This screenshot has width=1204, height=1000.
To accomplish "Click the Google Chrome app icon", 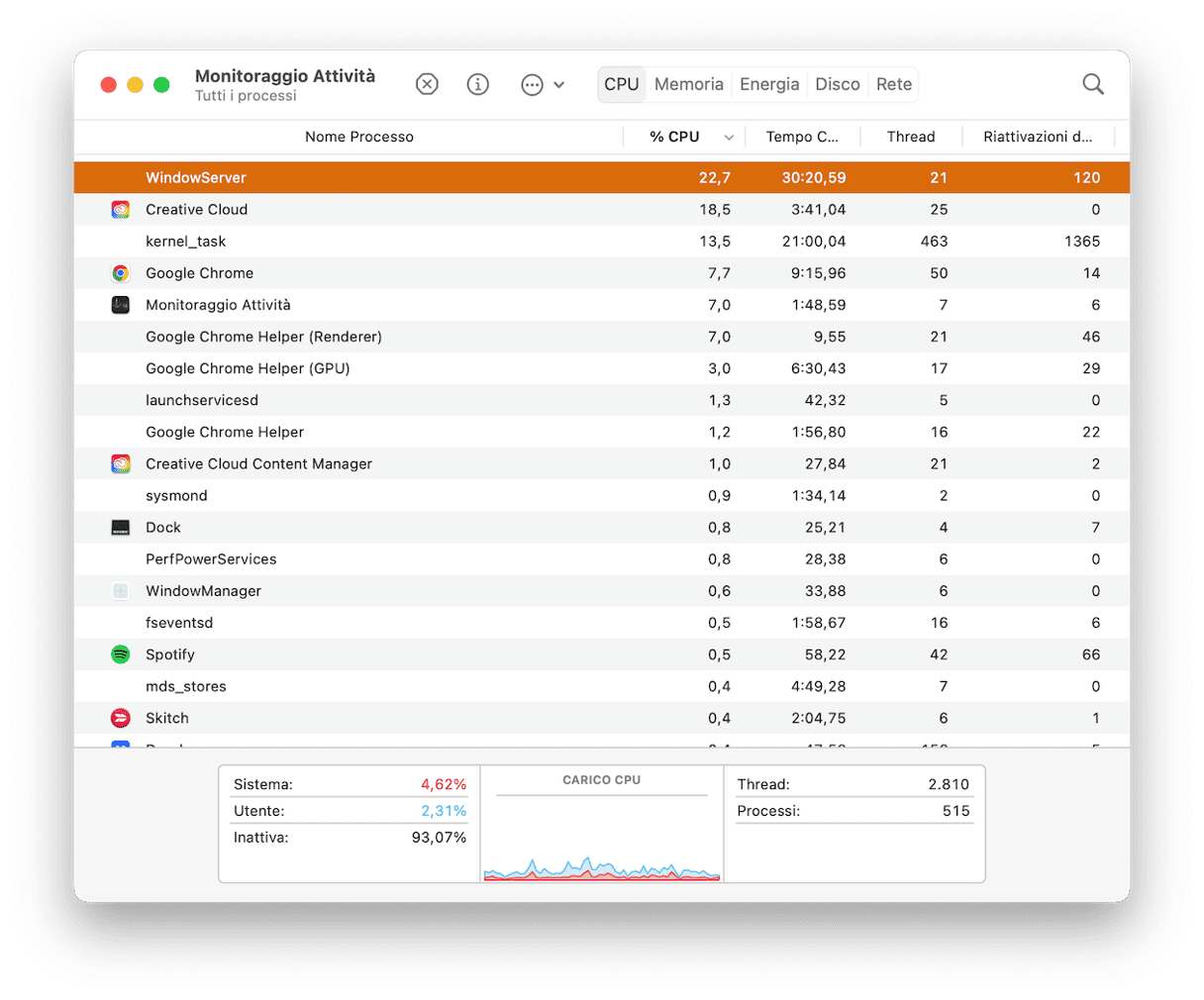I will tap(120, 273).
